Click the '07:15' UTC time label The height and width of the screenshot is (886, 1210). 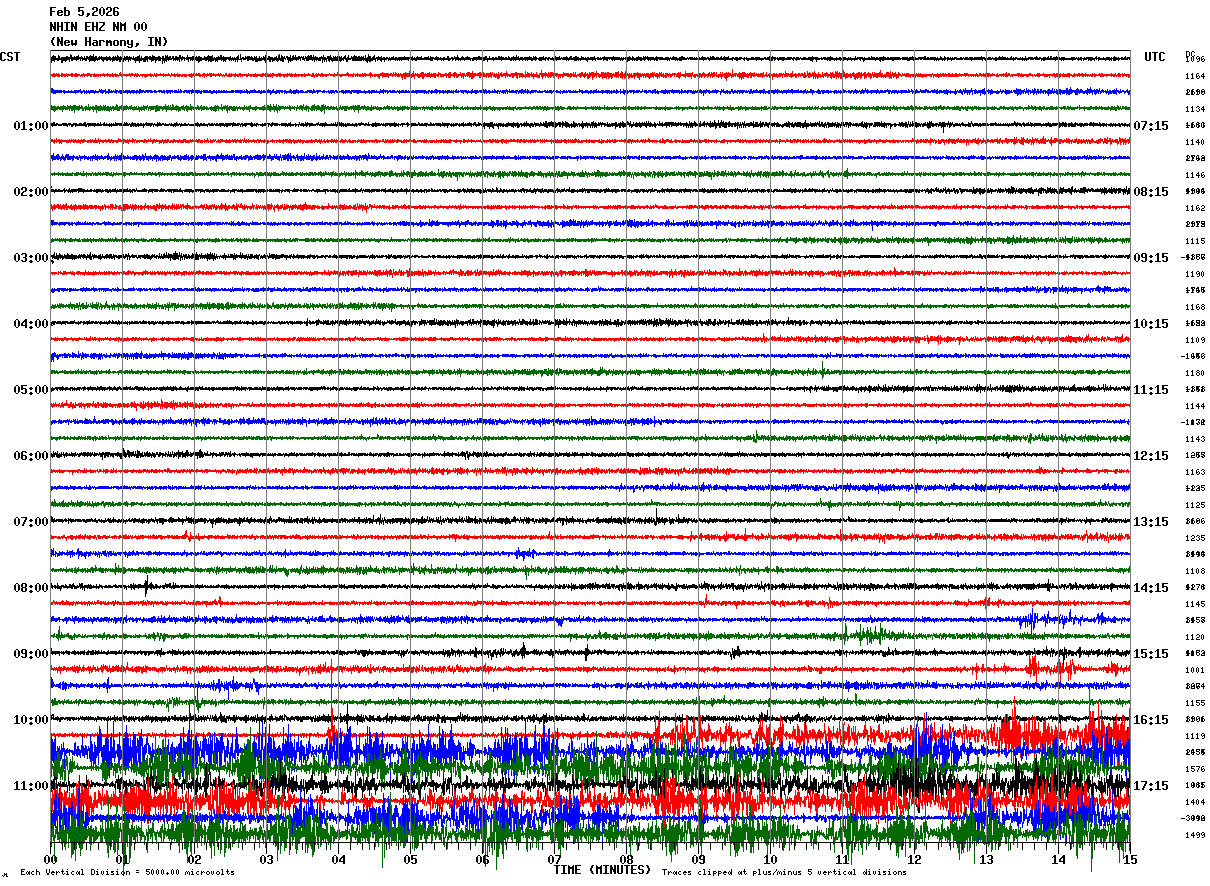tap(1151, 126)
